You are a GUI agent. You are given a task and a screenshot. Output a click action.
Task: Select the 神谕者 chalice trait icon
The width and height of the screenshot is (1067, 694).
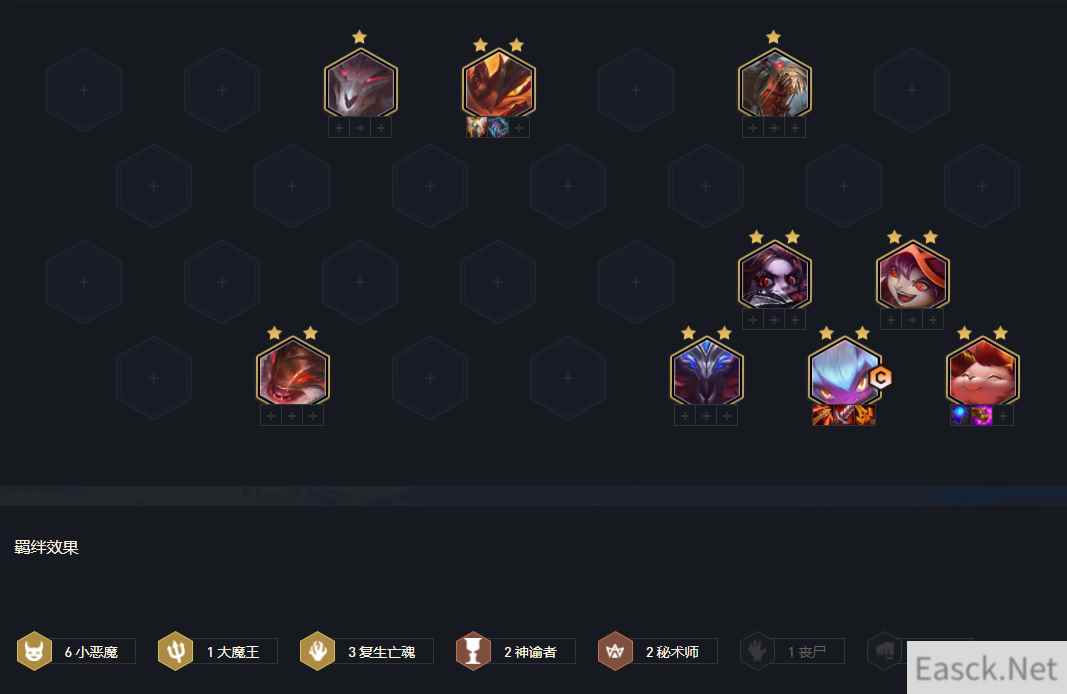pos(474,651)
